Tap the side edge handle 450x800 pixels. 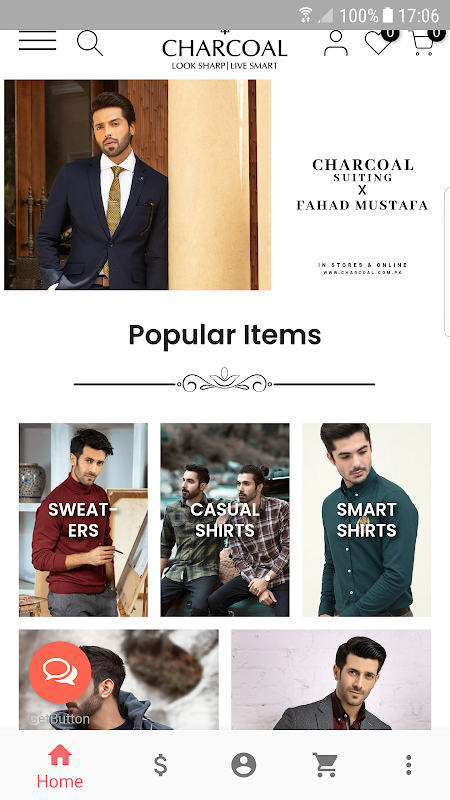point(447,261)
